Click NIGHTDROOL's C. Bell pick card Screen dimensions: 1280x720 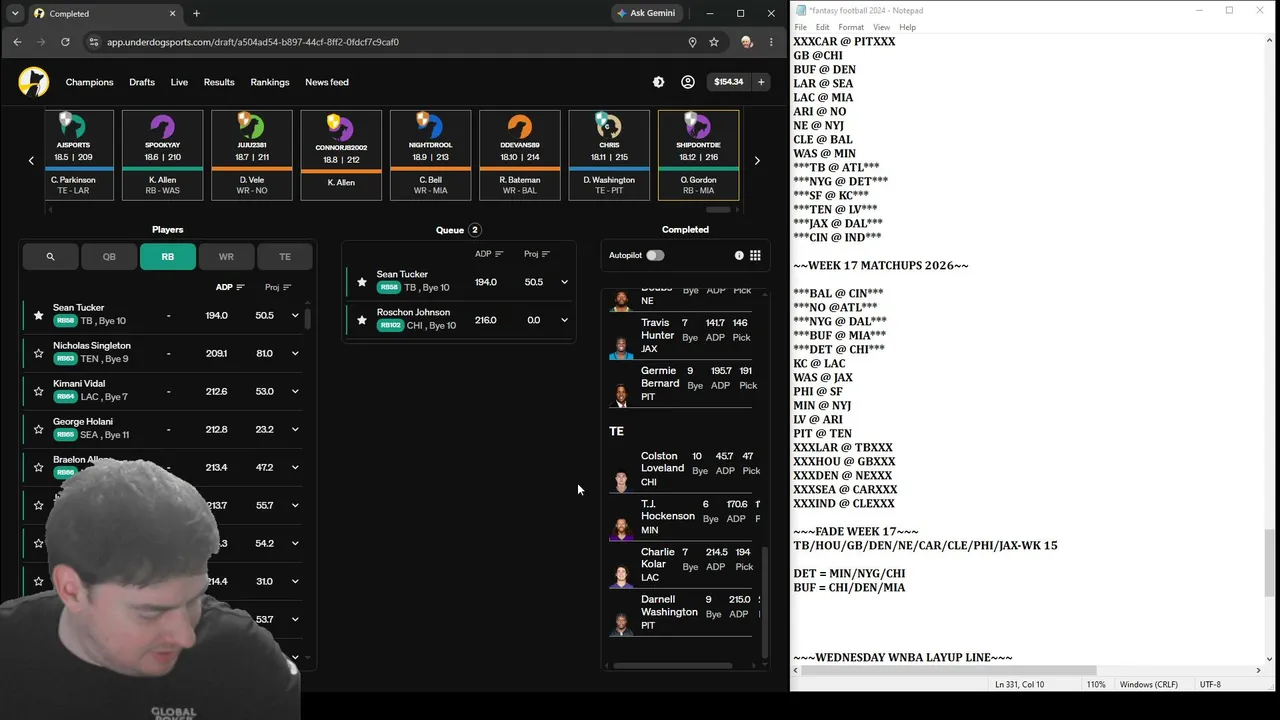tap(430, 155)
